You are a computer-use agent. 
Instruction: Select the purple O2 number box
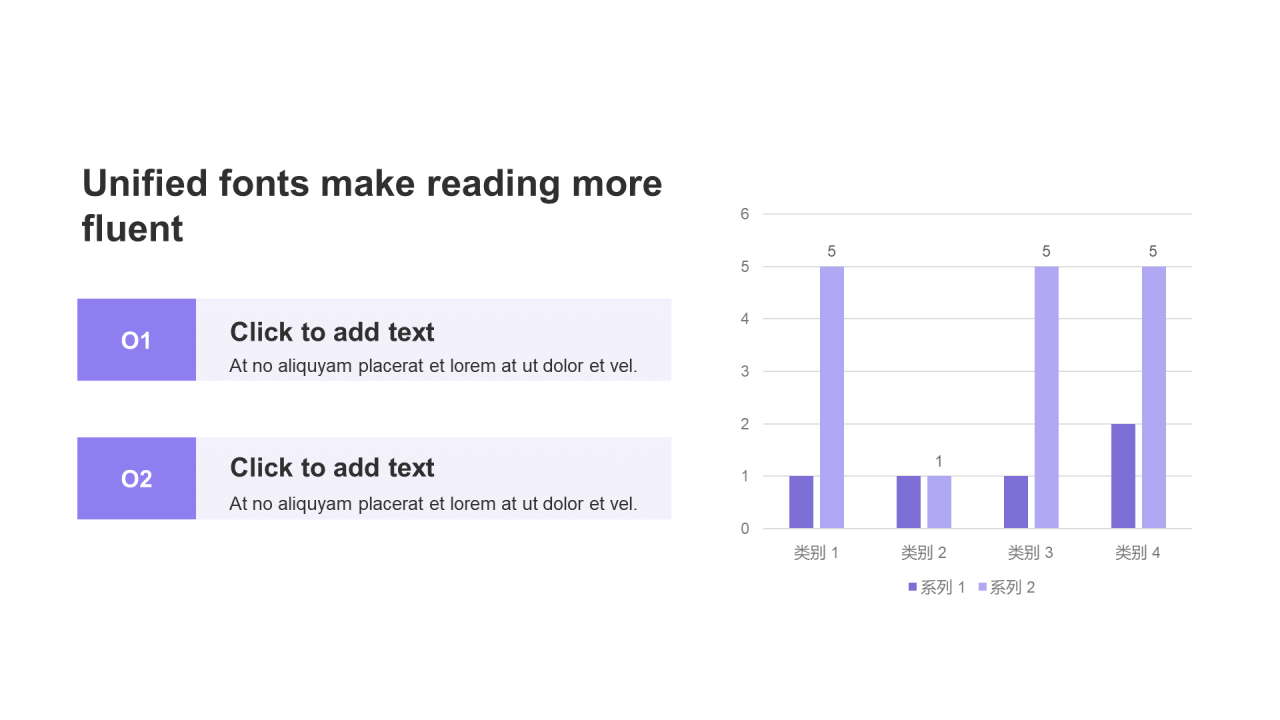point(136,478)
